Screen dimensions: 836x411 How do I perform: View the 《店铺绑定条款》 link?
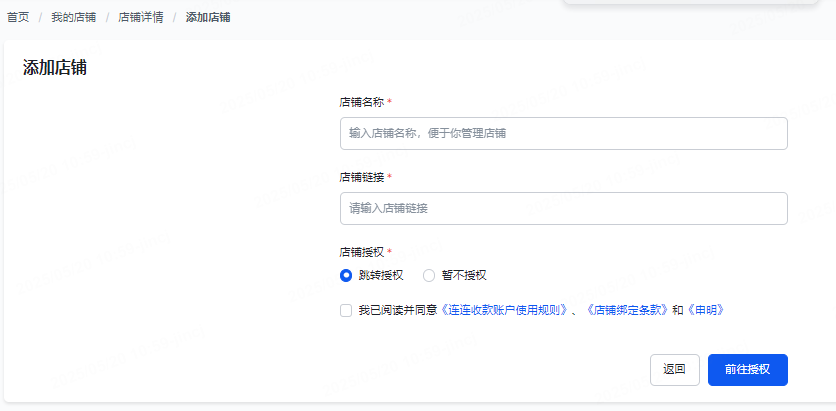627,311
